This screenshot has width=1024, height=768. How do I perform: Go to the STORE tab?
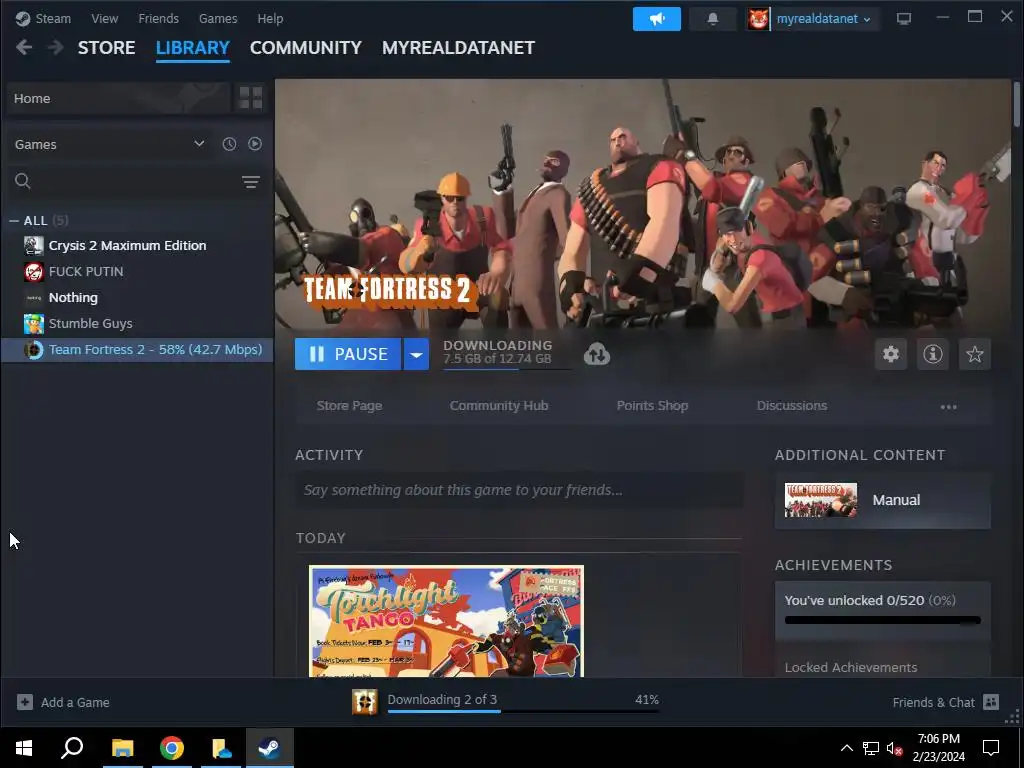(106, 48)
